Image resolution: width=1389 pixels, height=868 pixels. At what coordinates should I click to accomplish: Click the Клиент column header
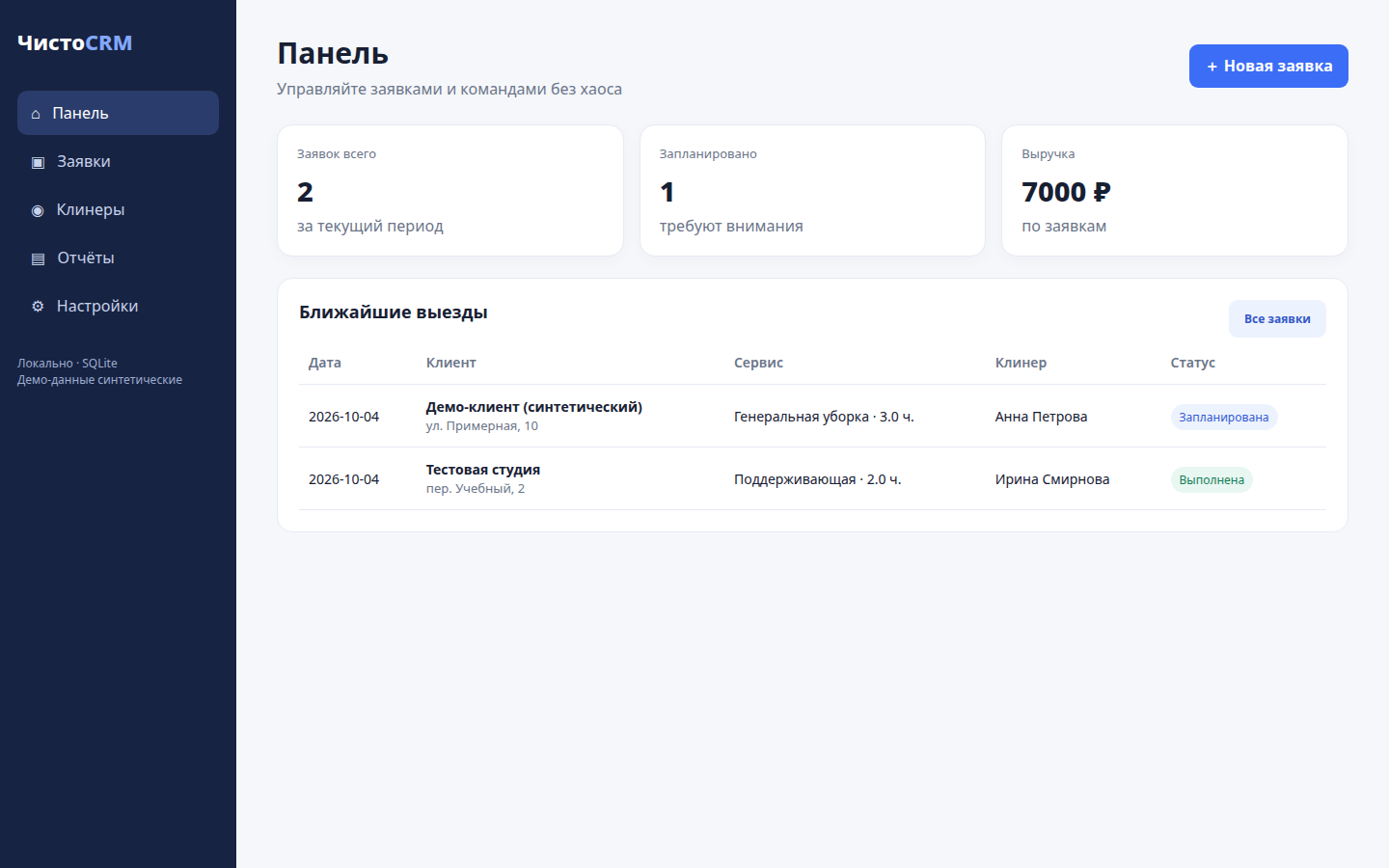(451, 363)
